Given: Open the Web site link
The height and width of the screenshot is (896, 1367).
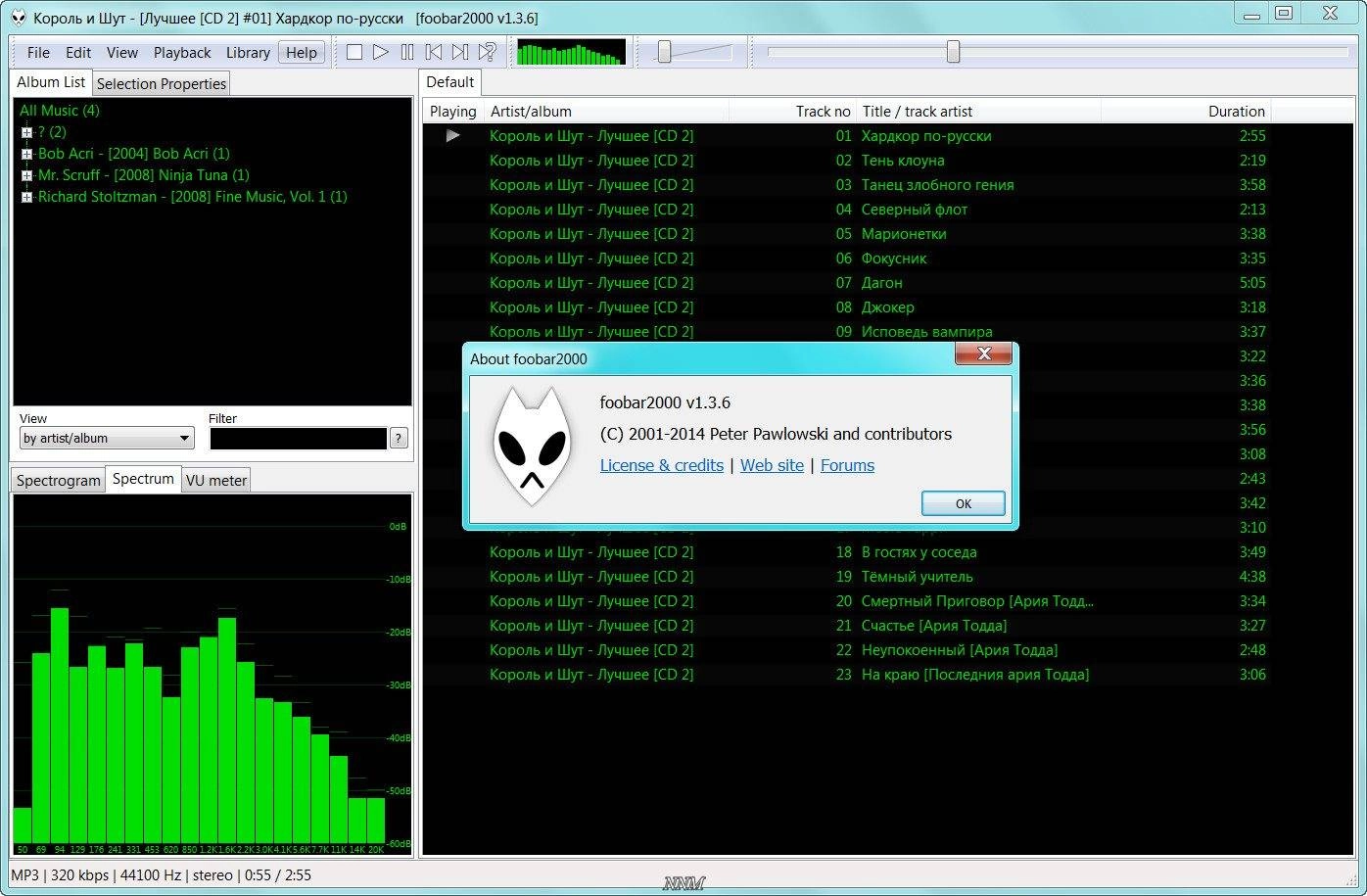Looking at the screenshot, I should pos(772,465).
